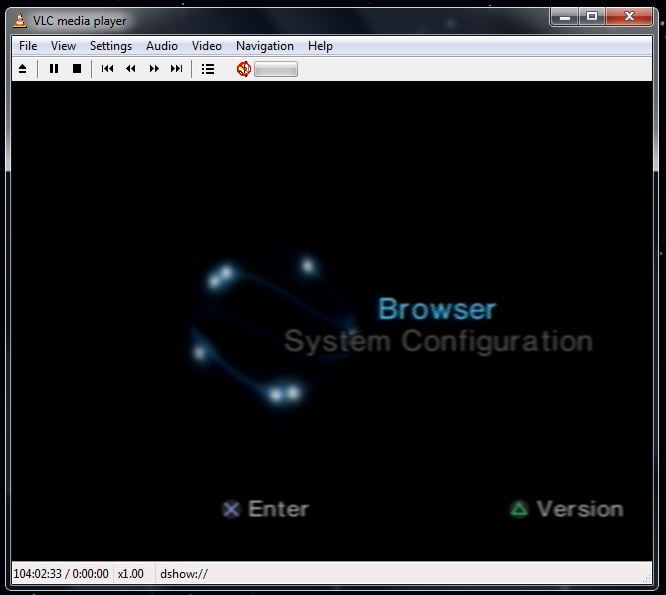Open the Settings menu
Image resolution: width=666 pixels, height=595 pixels.
111,46
